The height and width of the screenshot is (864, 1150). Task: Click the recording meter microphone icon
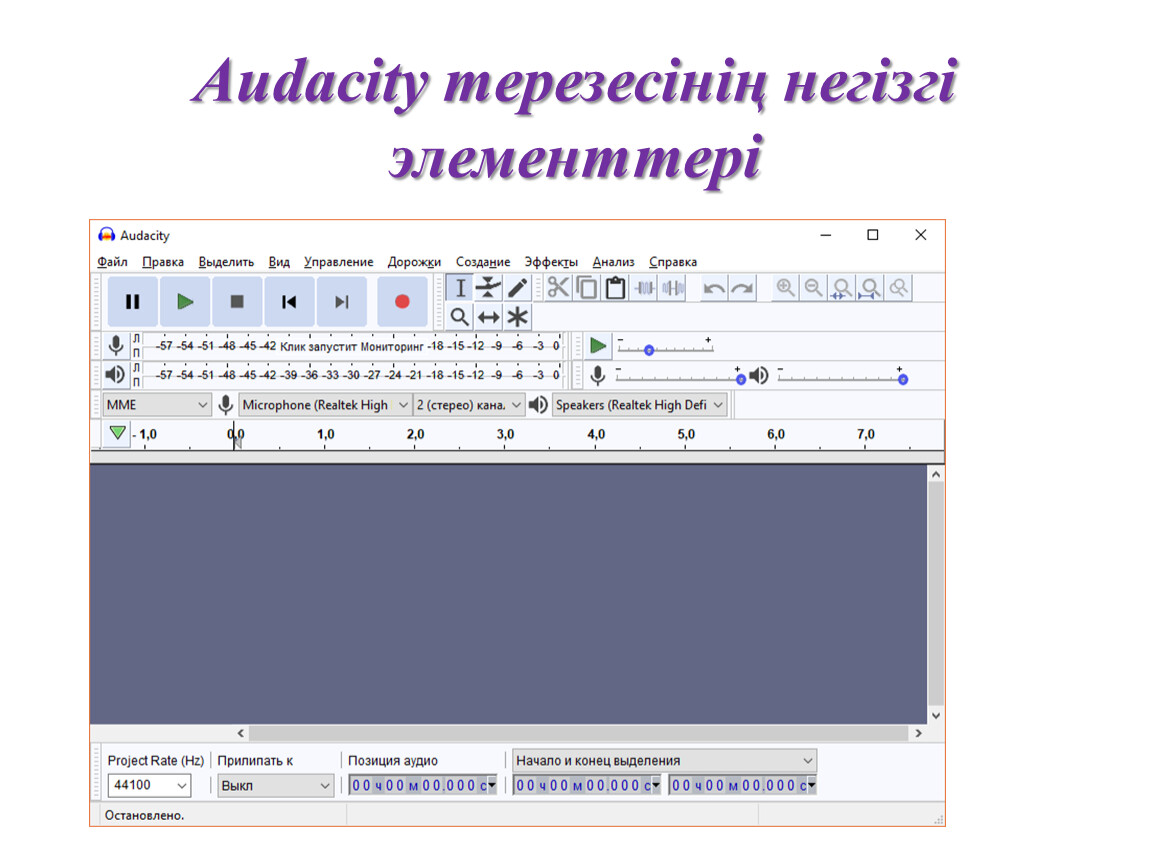(116, 345)
